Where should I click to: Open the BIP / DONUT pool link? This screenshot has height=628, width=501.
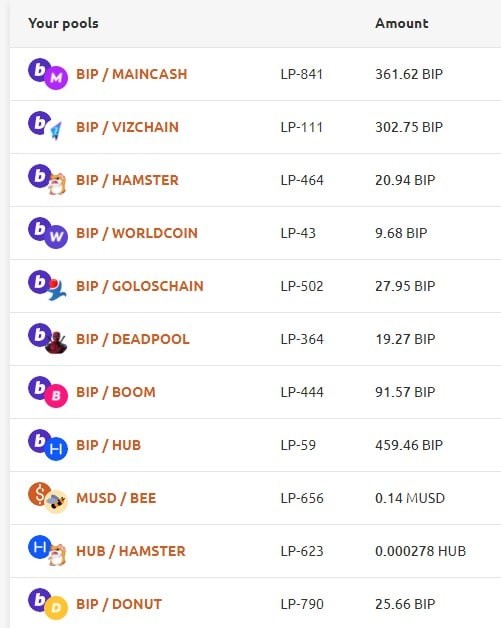coord(119,604)
